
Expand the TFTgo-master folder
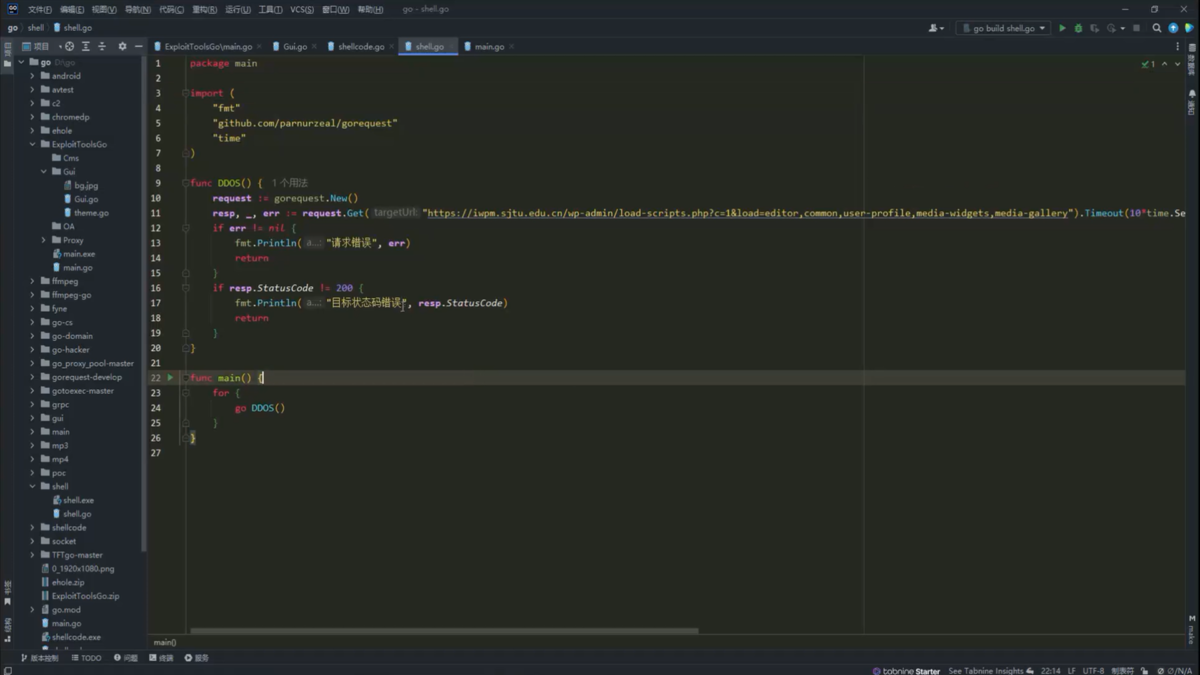tap(32, 555)
